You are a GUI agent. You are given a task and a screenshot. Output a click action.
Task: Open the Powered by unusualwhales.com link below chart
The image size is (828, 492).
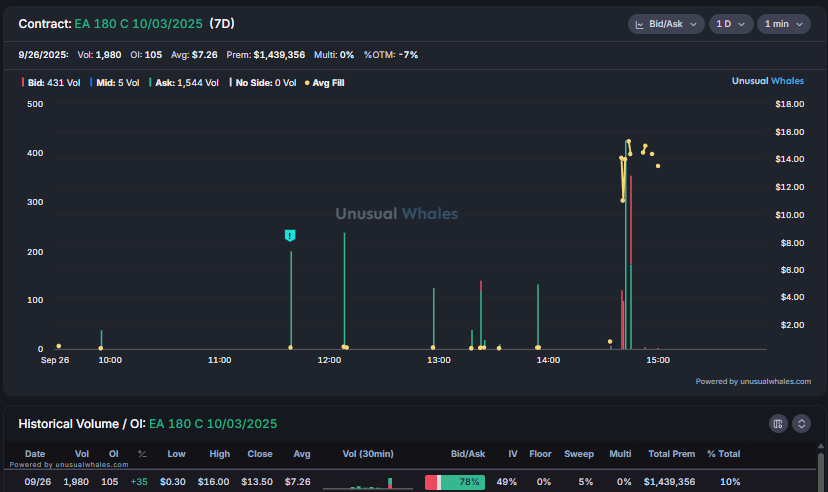pyautogui.click(x=753, y=381)
